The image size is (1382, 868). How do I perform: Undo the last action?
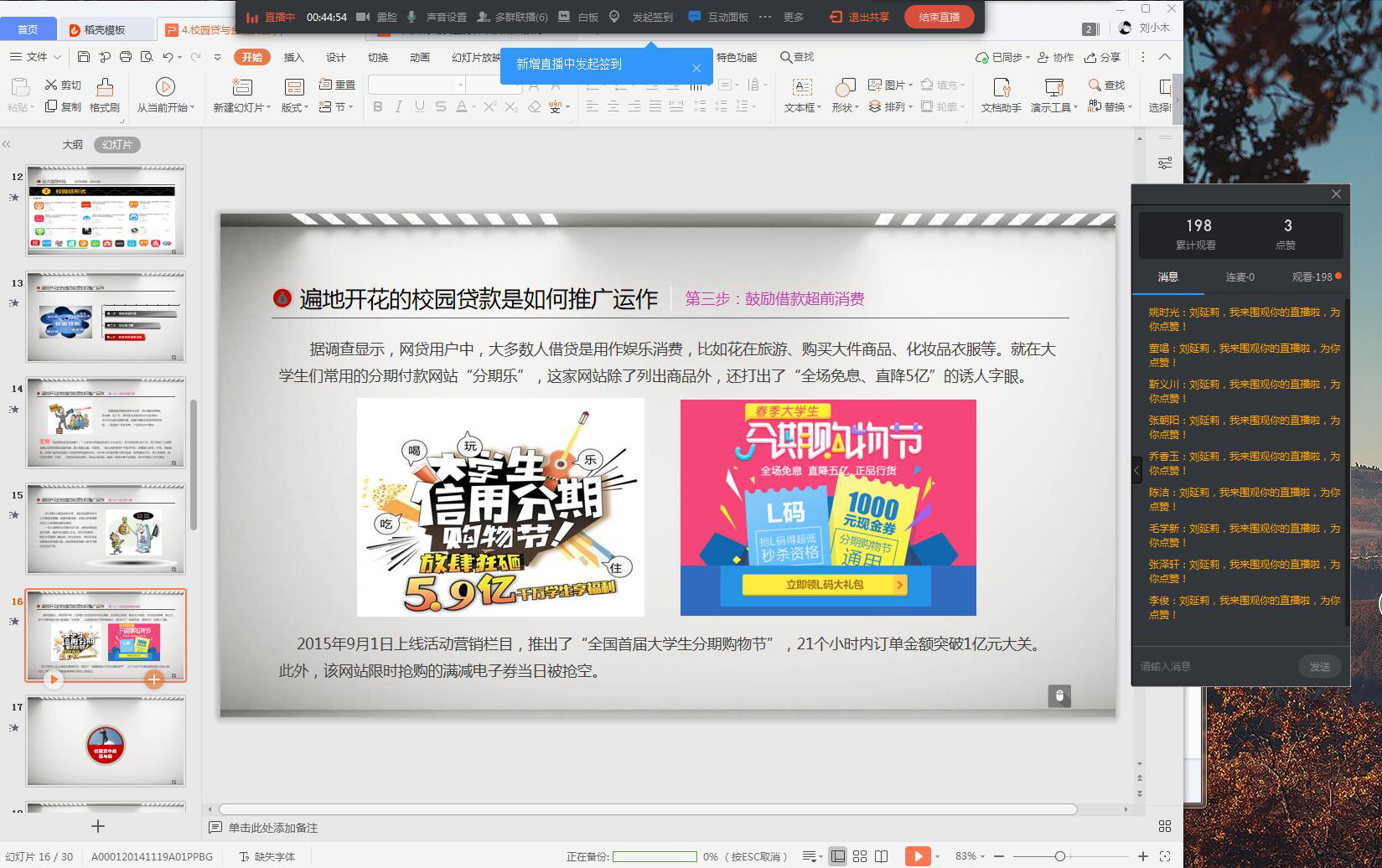(x=168, y=57)
